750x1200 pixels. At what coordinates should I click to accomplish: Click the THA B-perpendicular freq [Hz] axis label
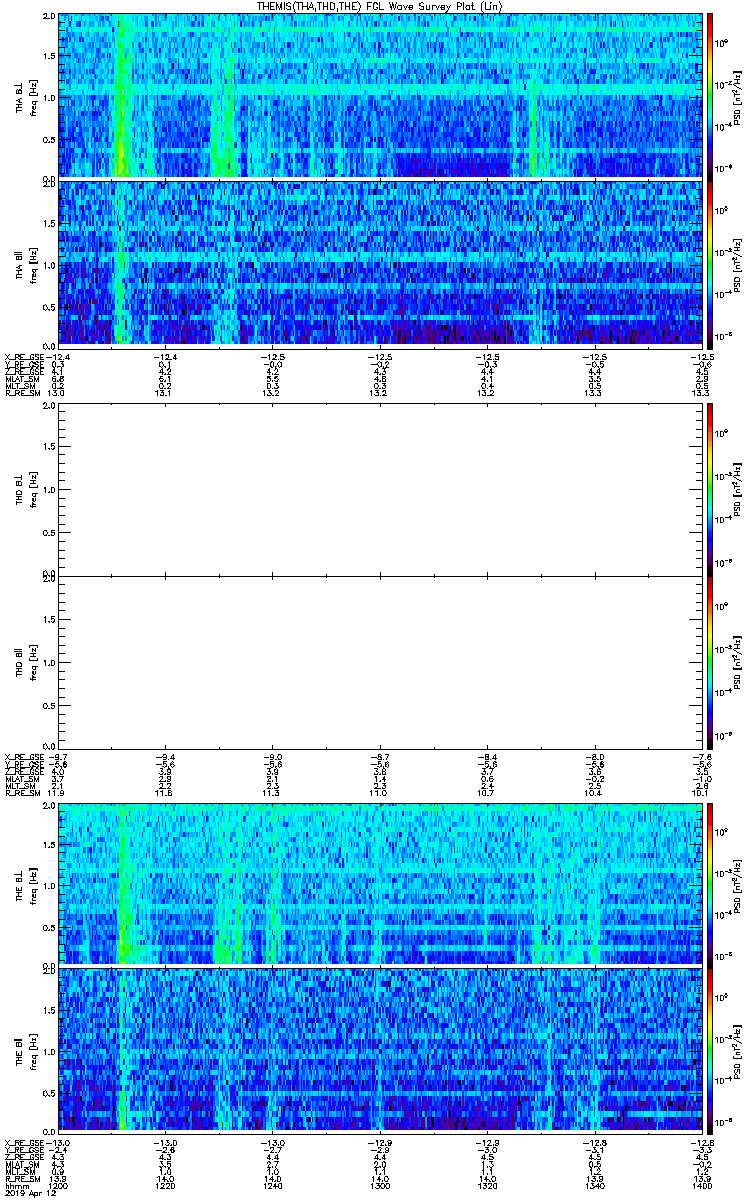(x=33, y=96)
